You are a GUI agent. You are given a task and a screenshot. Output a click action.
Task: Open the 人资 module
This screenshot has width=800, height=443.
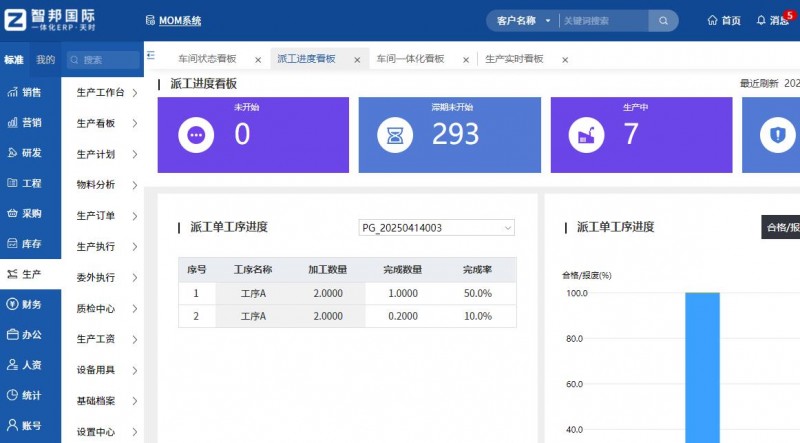pos(24,365)
